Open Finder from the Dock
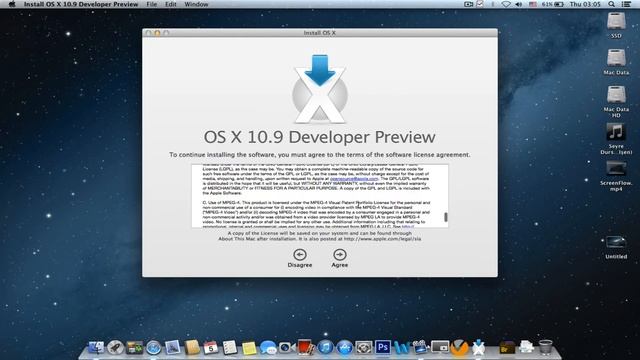The image size is (640, 360). (x=96, y=347)
